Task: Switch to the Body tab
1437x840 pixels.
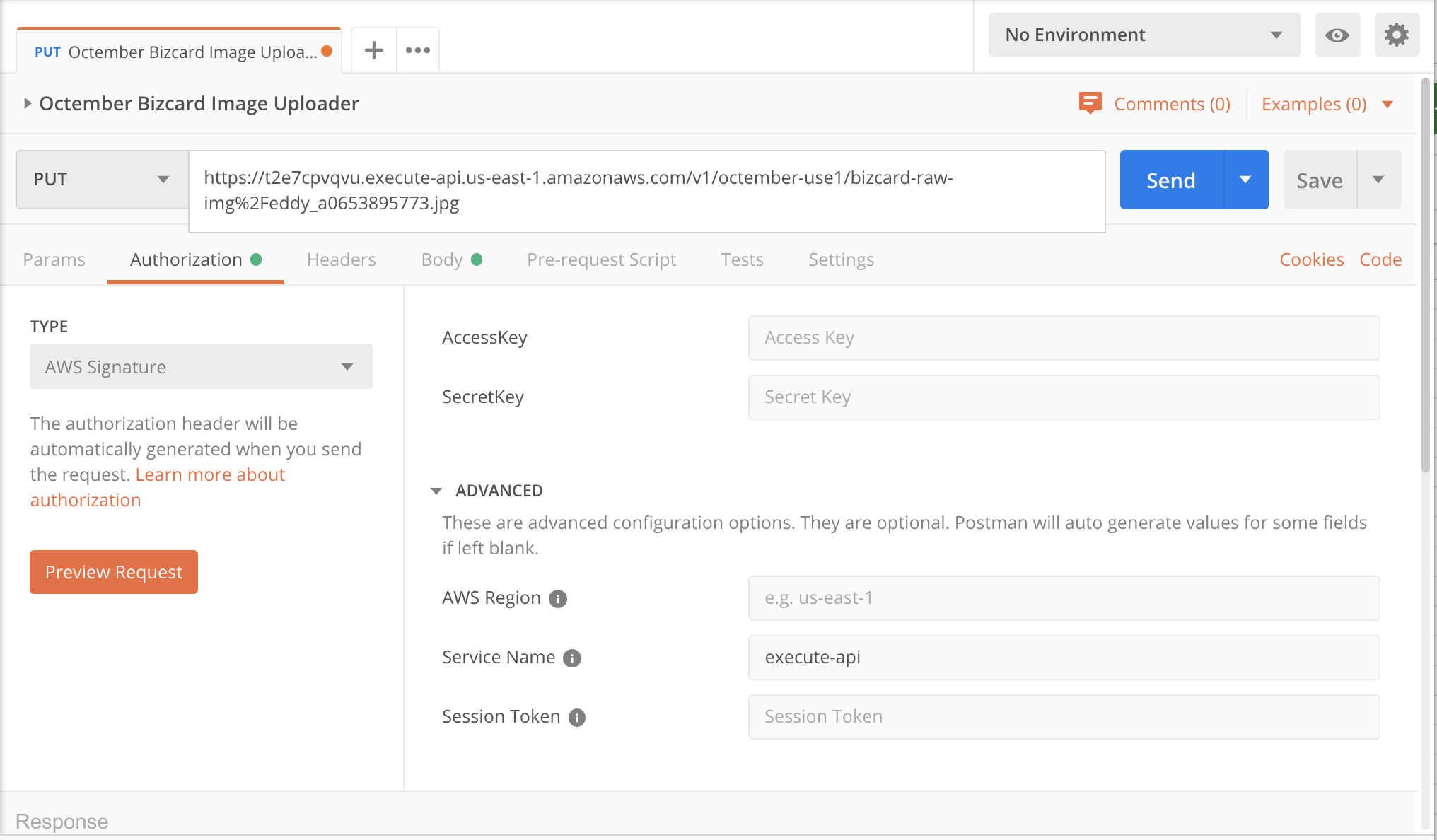Action: coord(442,259)
